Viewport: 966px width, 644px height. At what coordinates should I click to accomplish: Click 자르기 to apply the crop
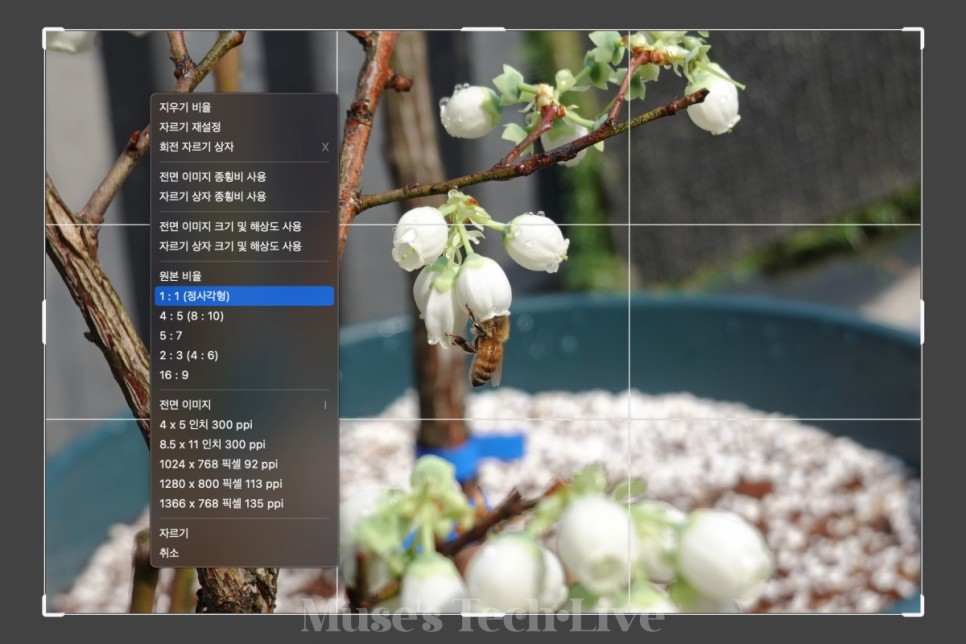245,533
